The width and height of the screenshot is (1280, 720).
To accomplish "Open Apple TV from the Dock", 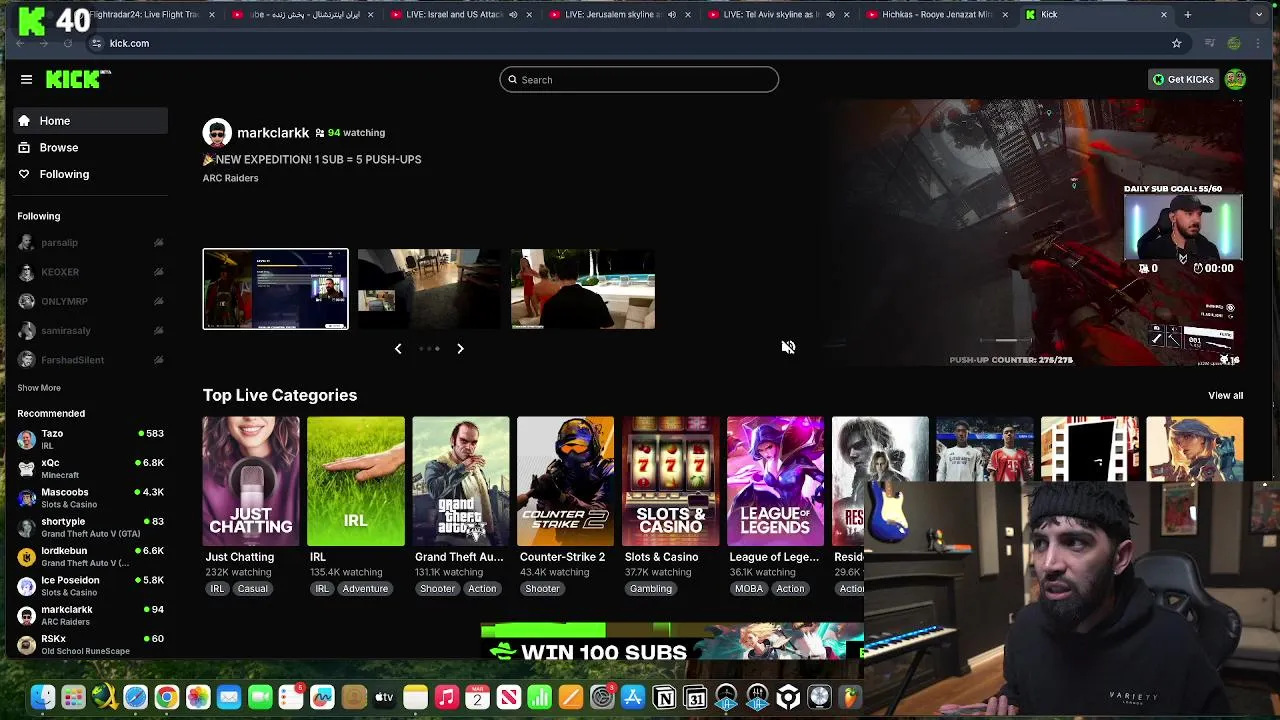I will (x=384, y=697).
